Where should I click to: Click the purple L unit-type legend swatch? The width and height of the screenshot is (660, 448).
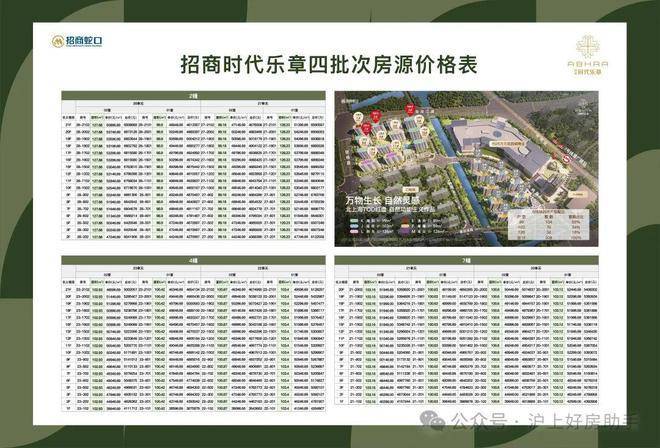[354, 232]
